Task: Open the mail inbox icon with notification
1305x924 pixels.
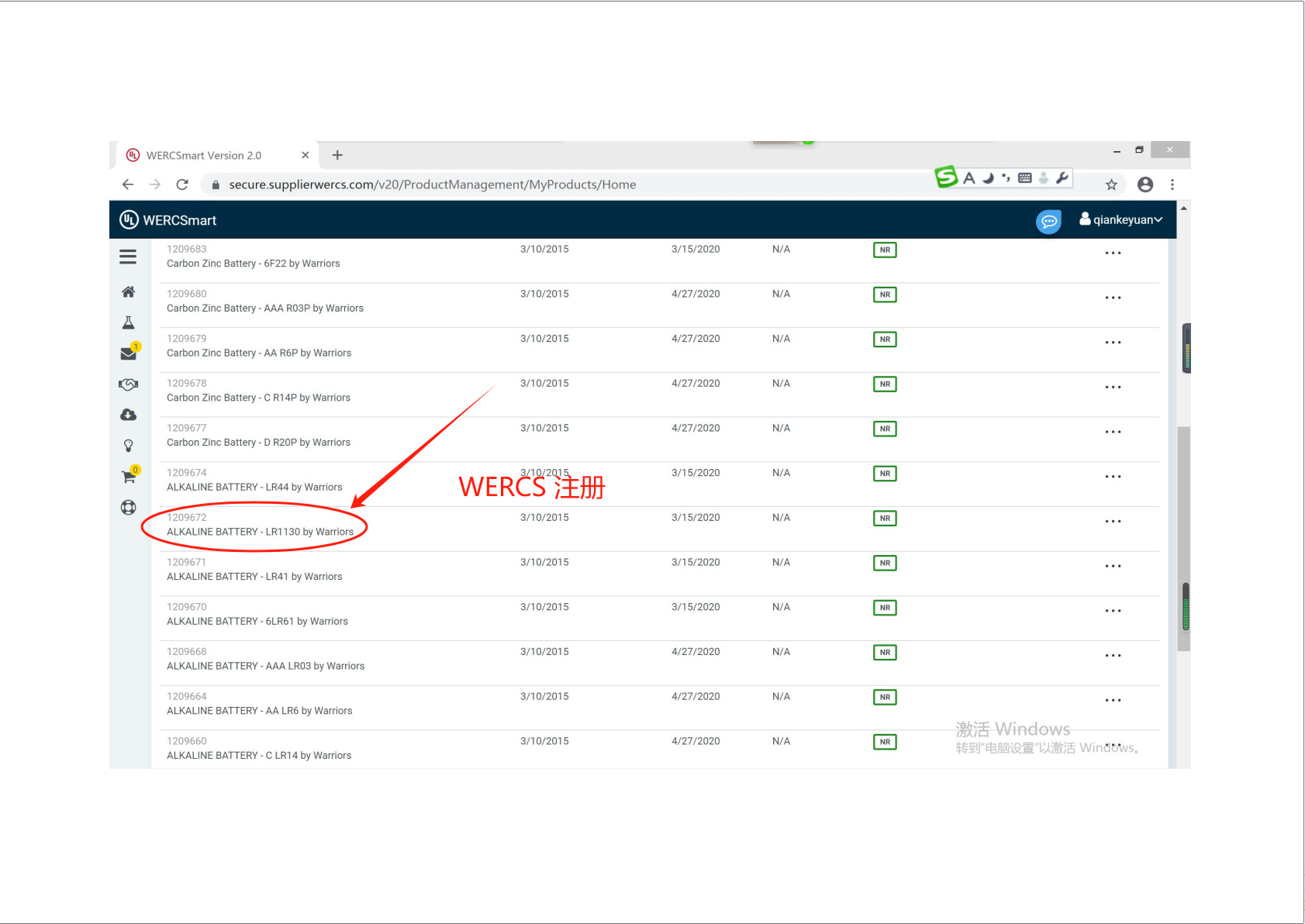Action: 129,353
